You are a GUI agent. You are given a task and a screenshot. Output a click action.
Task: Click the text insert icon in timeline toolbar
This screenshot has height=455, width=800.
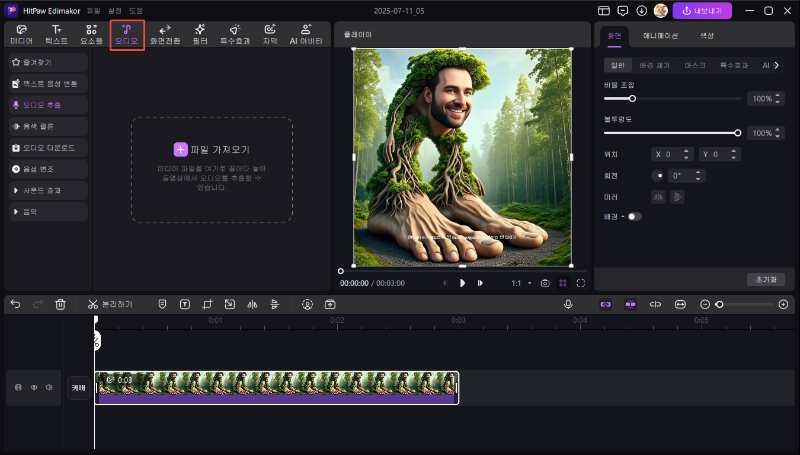coord(185,305)
